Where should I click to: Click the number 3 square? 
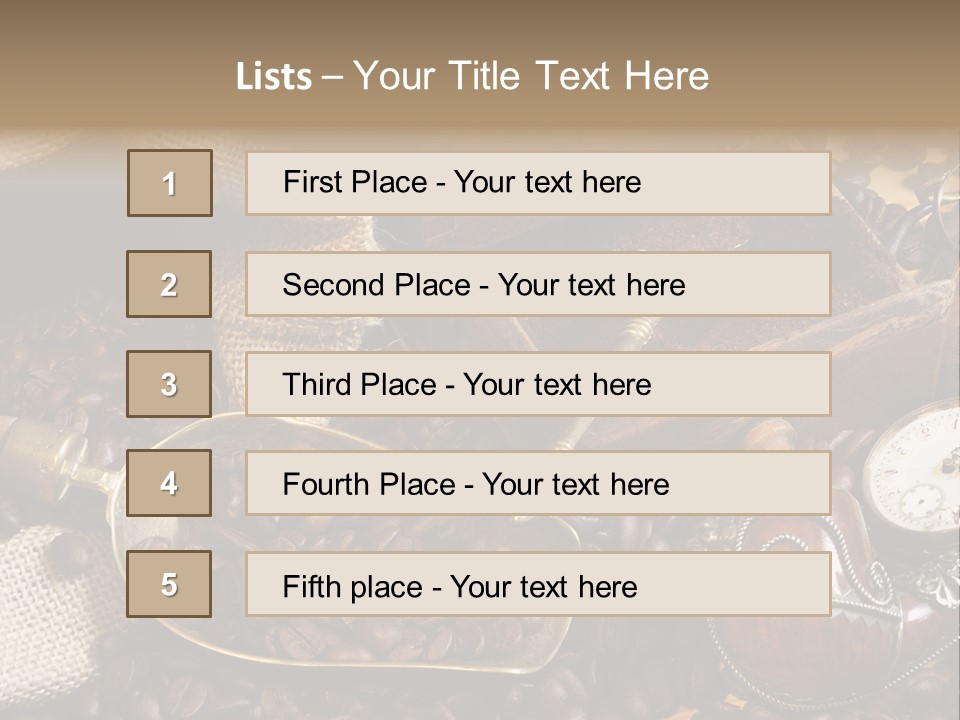point(169,384)
